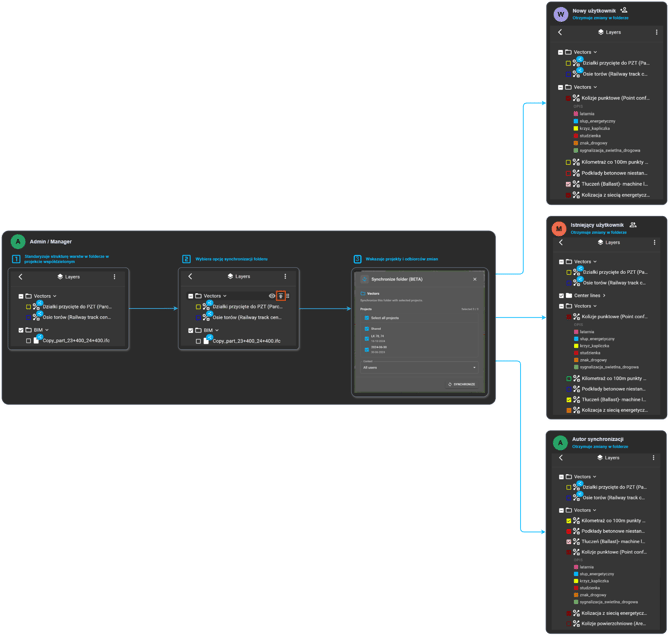Collapse second Vectors folder in Nowy użytkownik panel
670x637 pixels.
pyautogui.click(x=595, y=87)
